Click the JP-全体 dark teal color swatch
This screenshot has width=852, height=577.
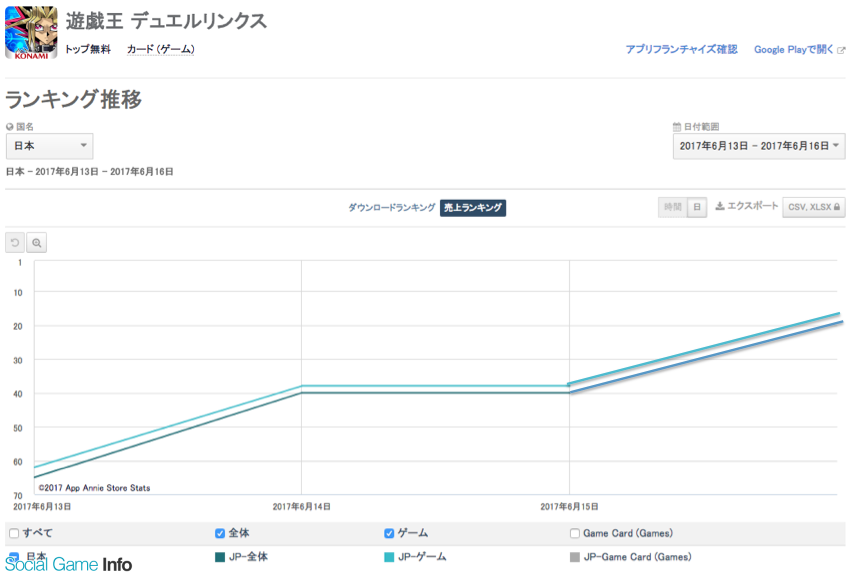click(220, 557)
